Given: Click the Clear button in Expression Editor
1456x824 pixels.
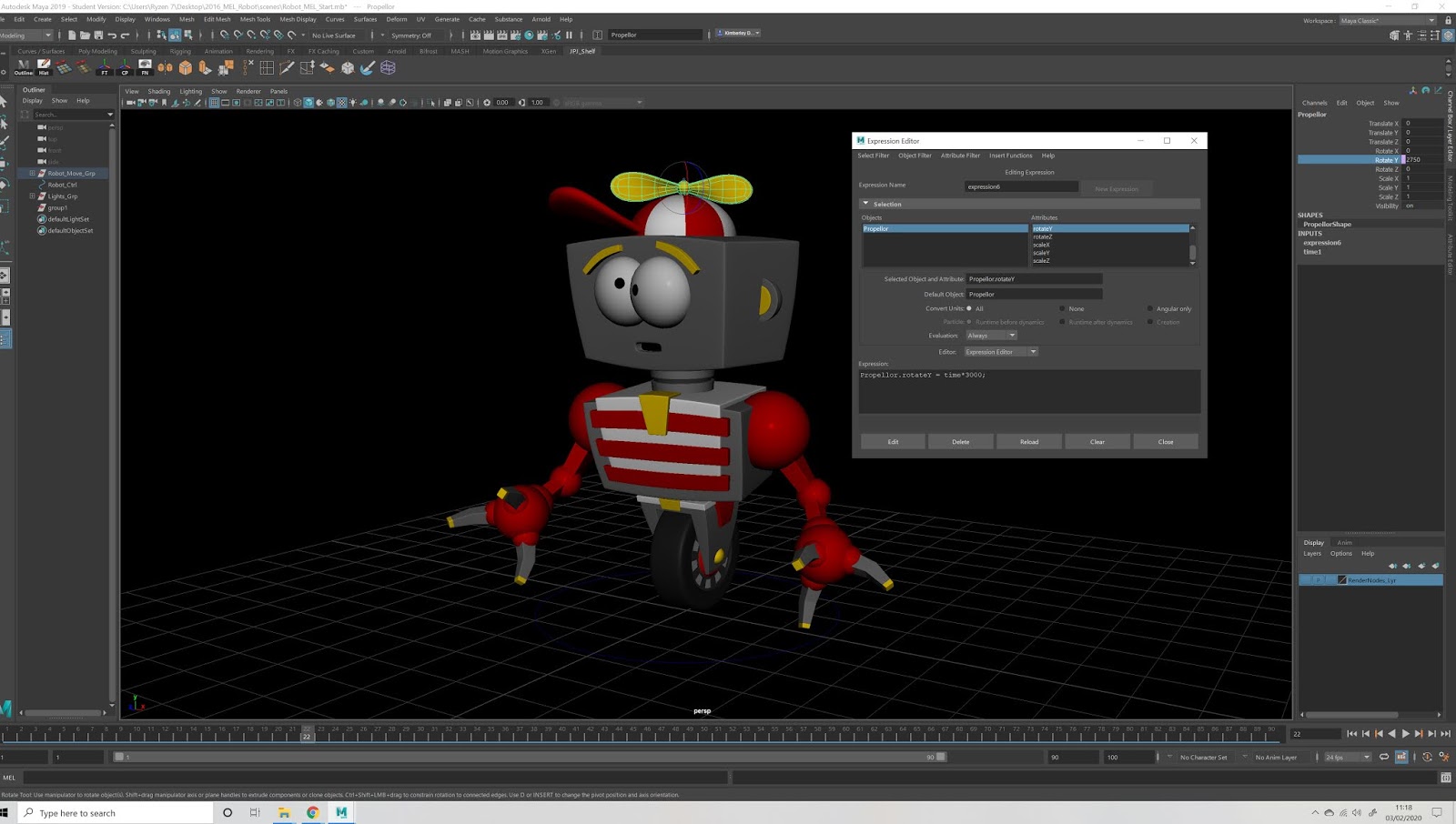Looking at the screenshot, I should coord(1097,442).
